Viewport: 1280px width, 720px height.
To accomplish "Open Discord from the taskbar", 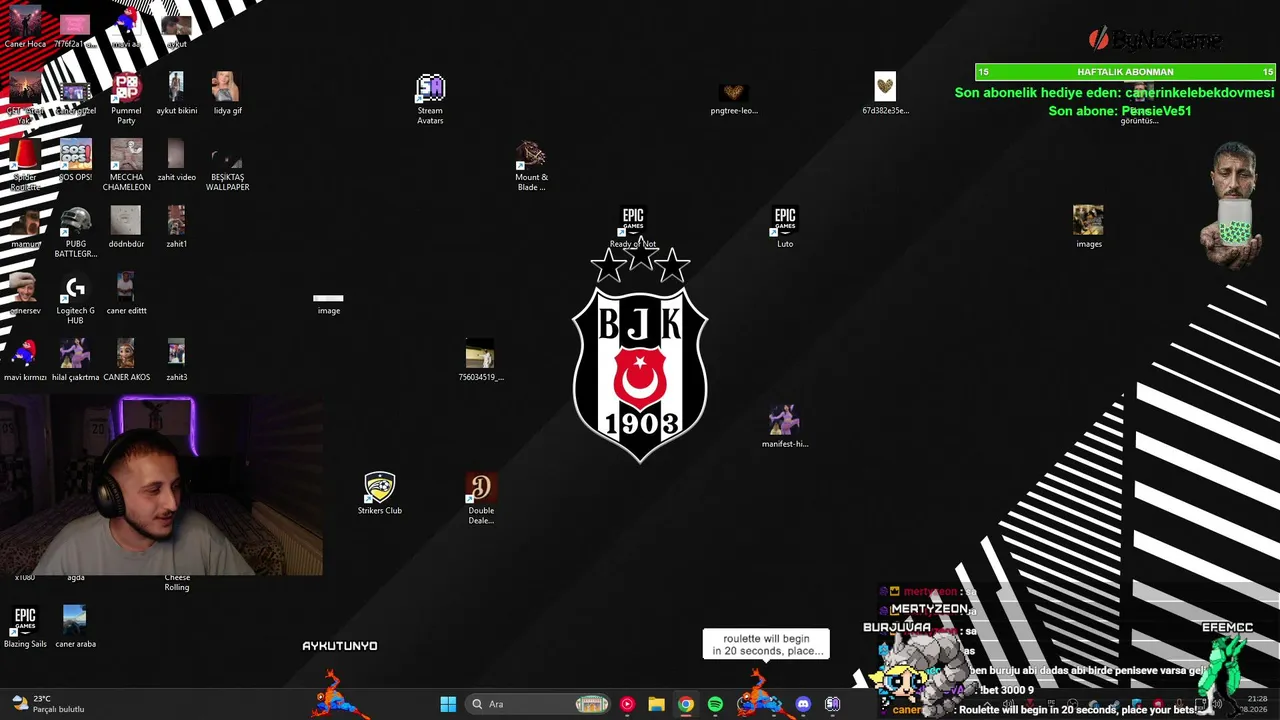I will (803, 704).
